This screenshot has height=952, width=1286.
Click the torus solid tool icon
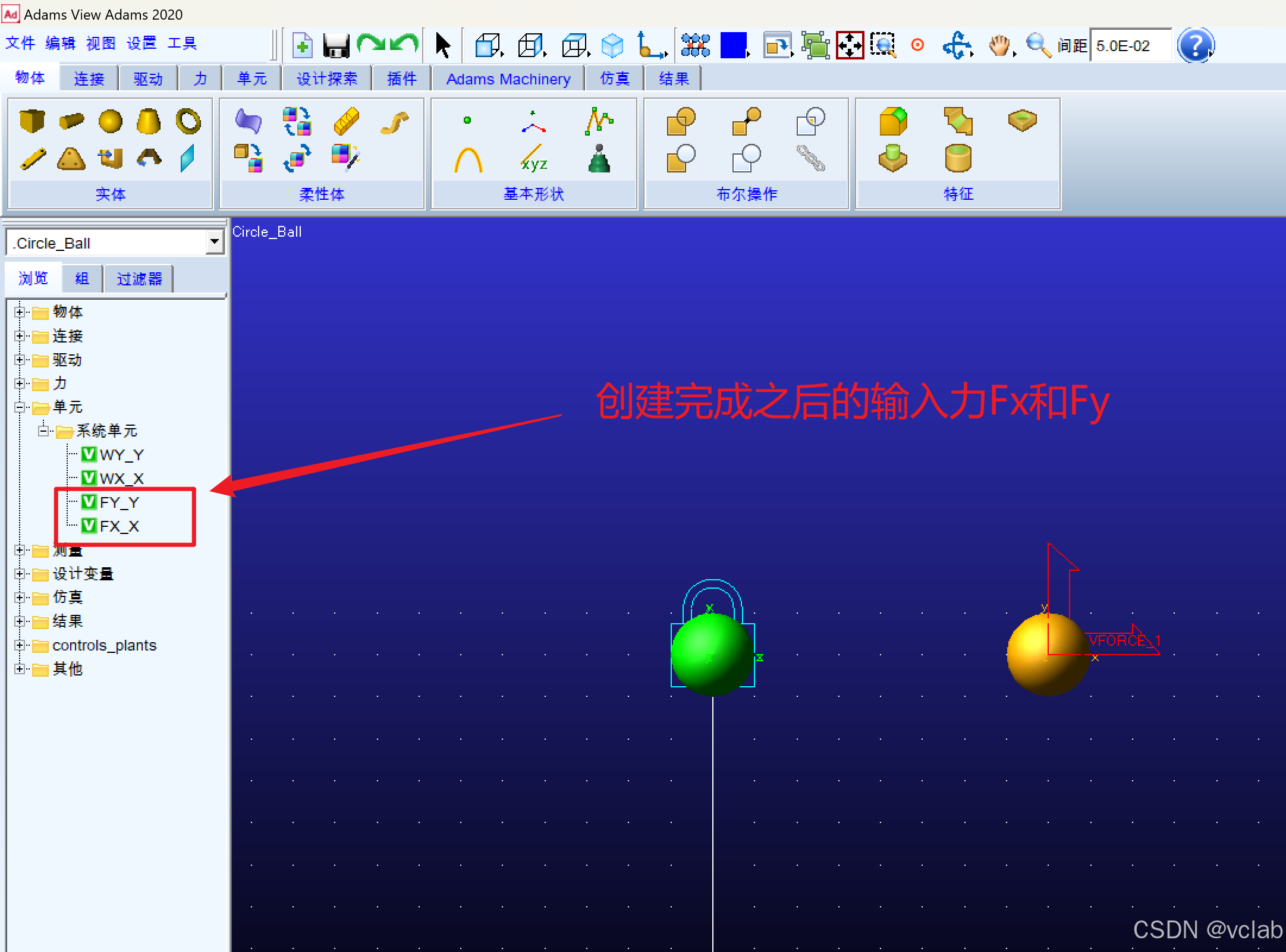click(x=188, y=121)
